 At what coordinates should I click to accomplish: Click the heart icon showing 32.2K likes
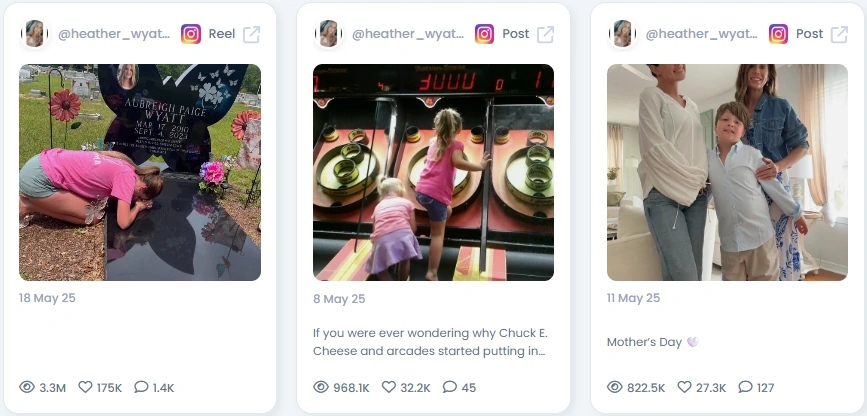point(389,387)
